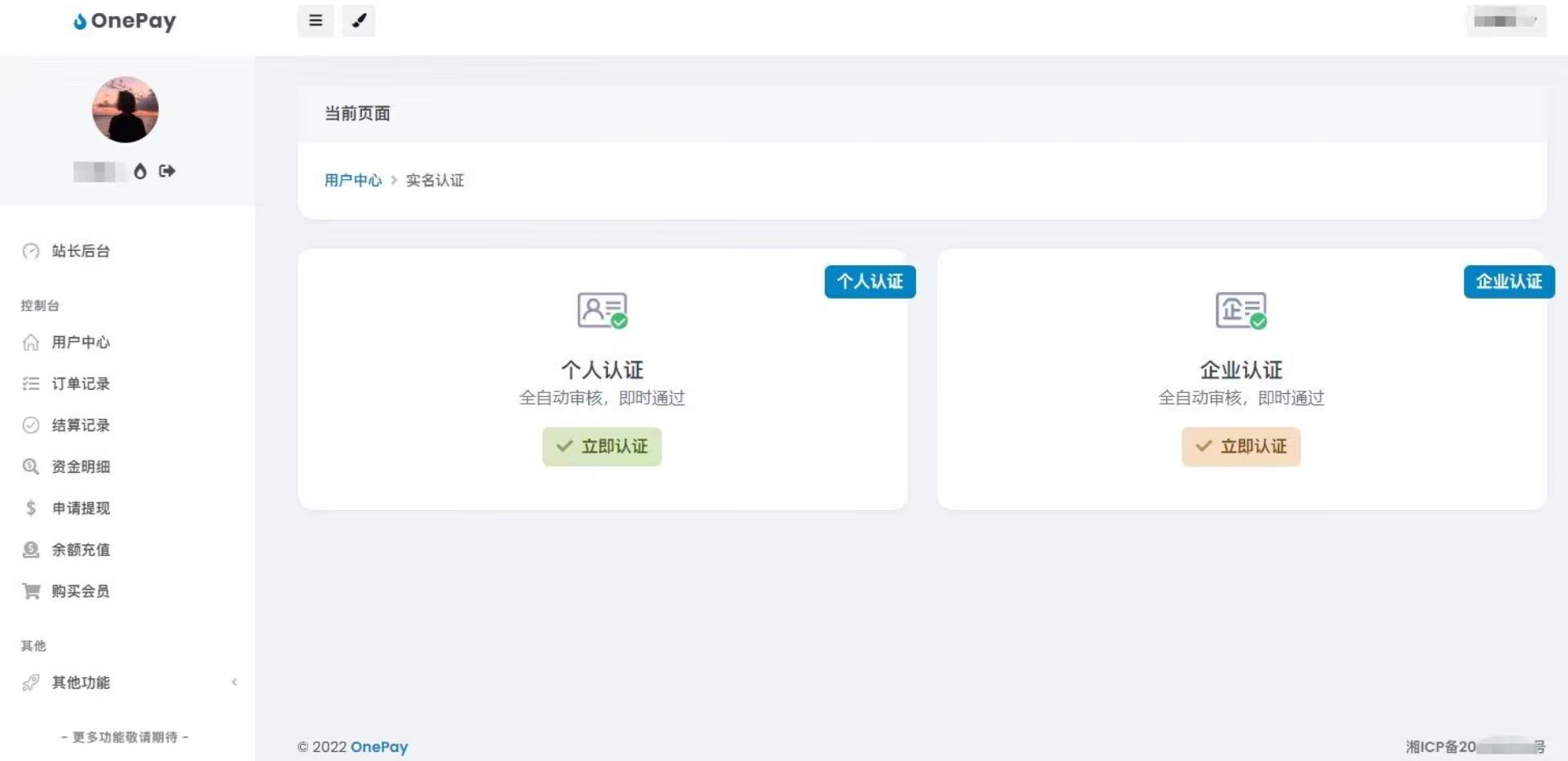1568x761 pixels.
Task: Click the chevron arrow on 其他功能 row
Action: [x=234, y=682]
